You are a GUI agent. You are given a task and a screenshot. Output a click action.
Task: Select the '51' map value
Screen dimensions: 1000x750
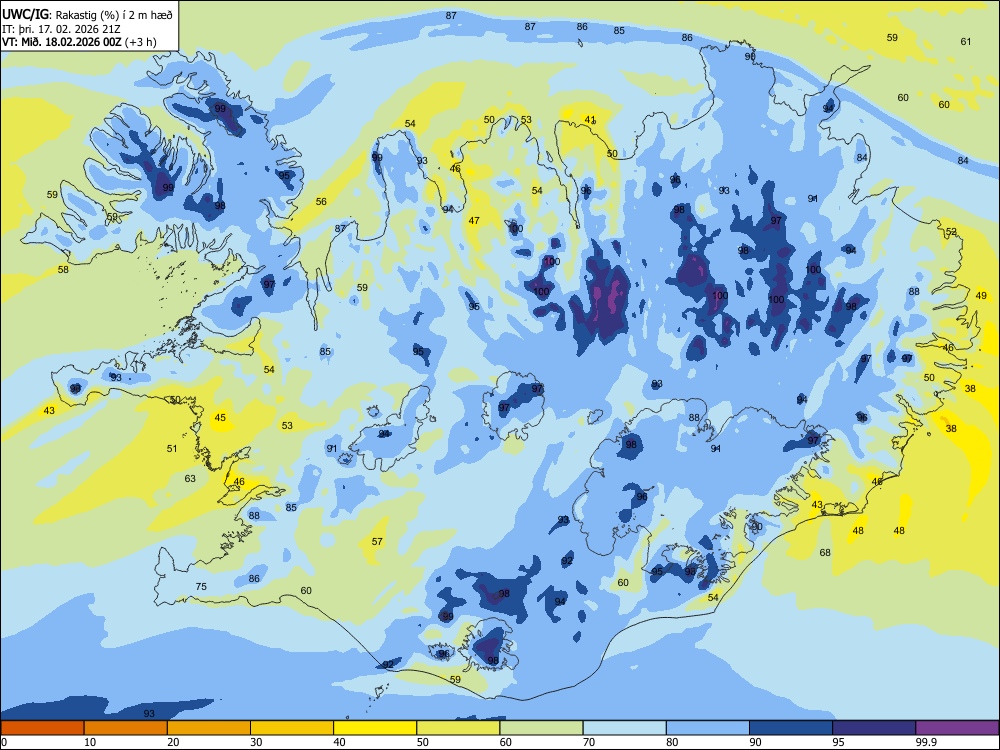172,448
